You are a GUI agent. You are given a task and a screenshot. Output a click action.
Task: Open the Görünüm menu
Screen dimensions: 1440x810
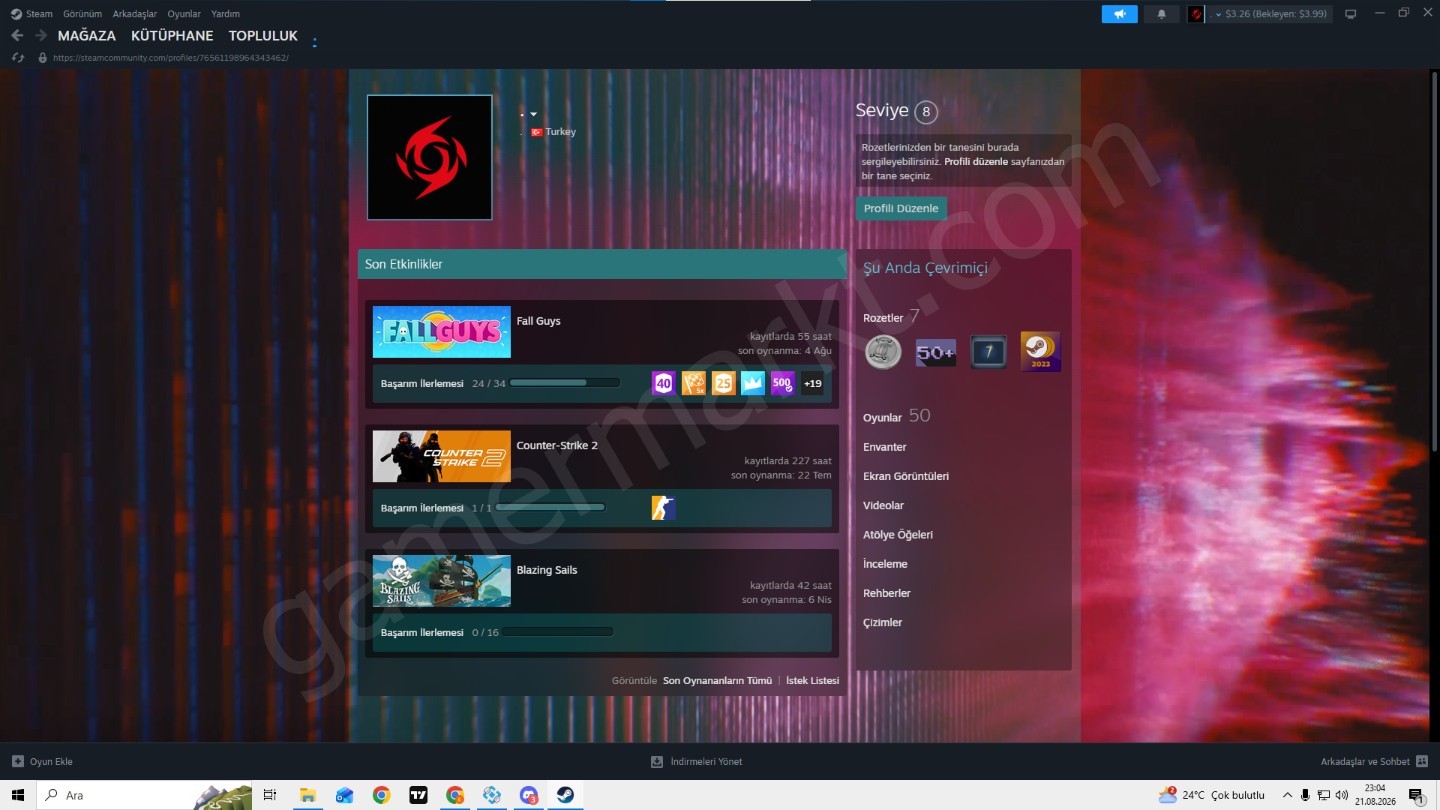[82, 14]
